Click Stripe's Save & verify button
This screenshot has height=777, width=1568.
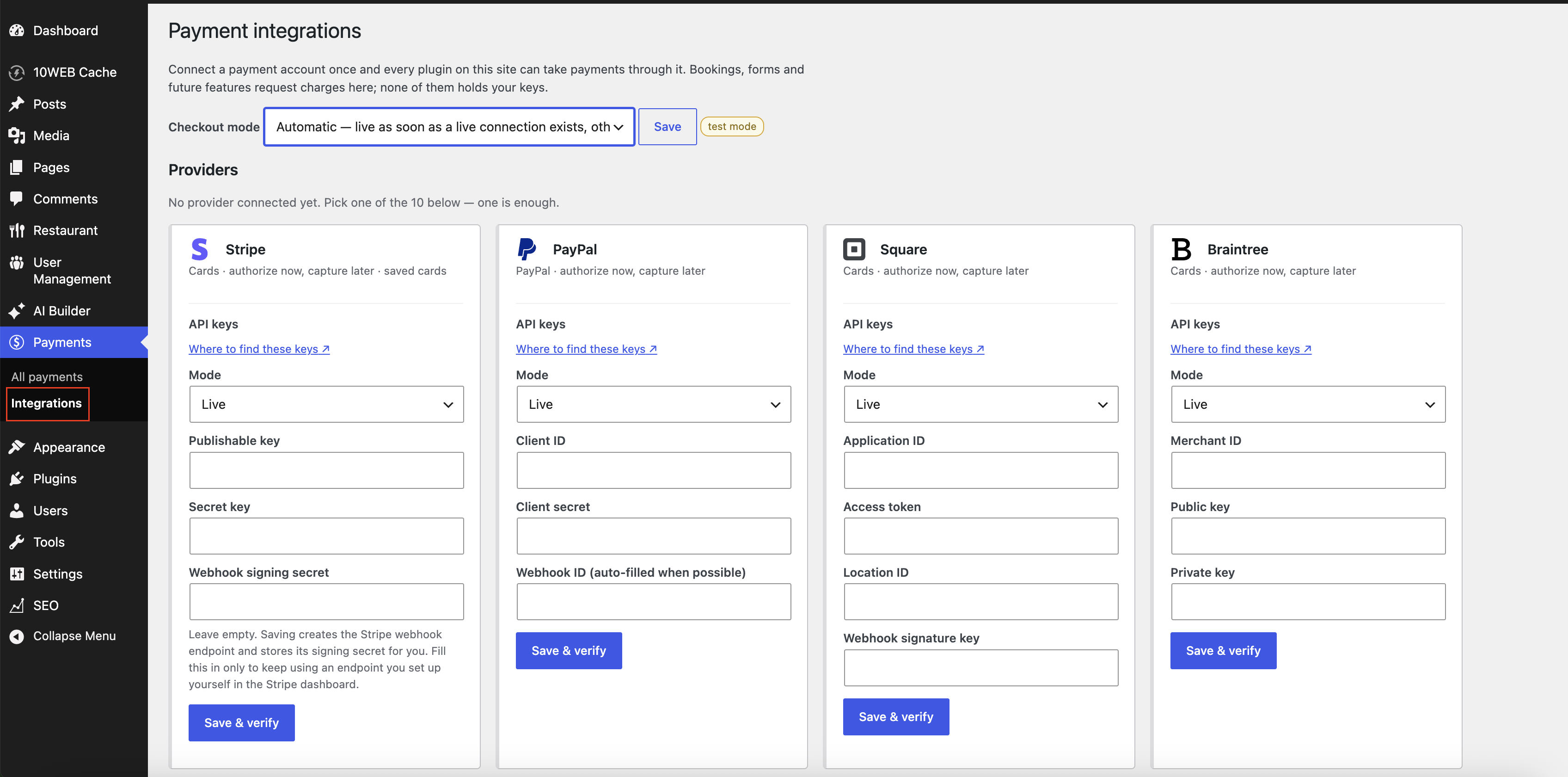242,723
